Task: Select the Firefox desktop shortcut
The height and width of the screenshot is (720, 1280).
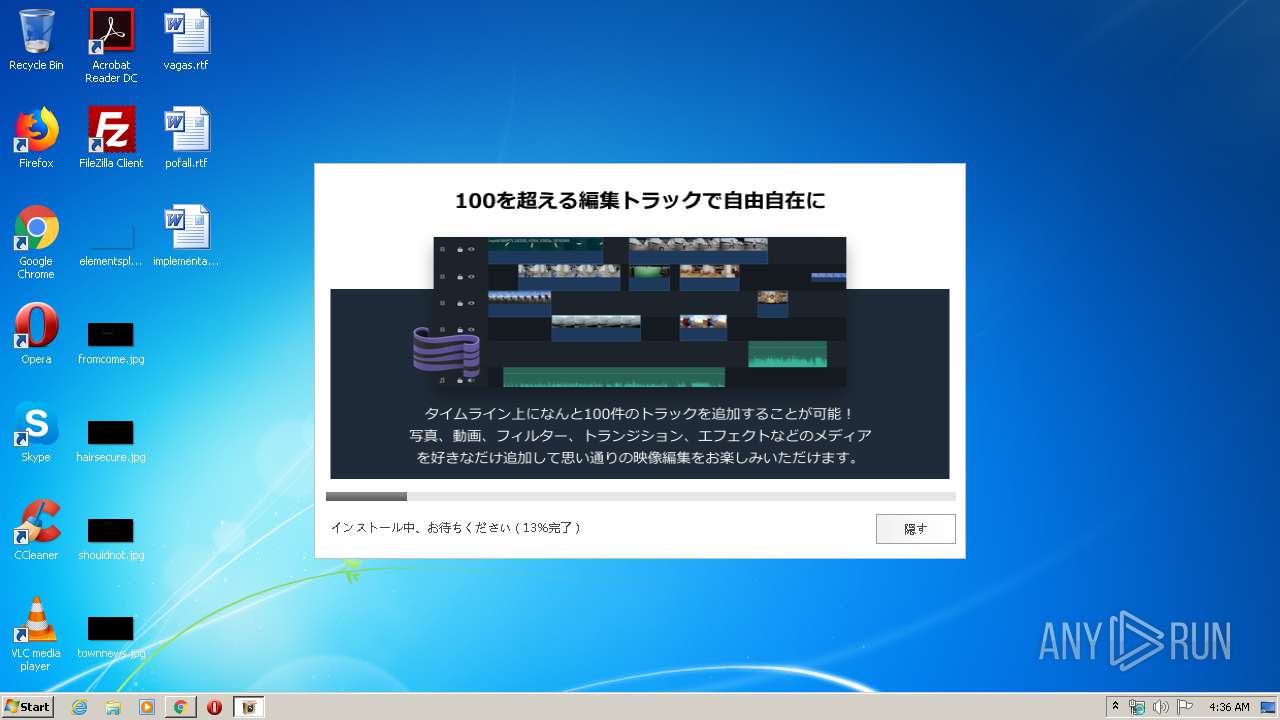Action: 36,138
